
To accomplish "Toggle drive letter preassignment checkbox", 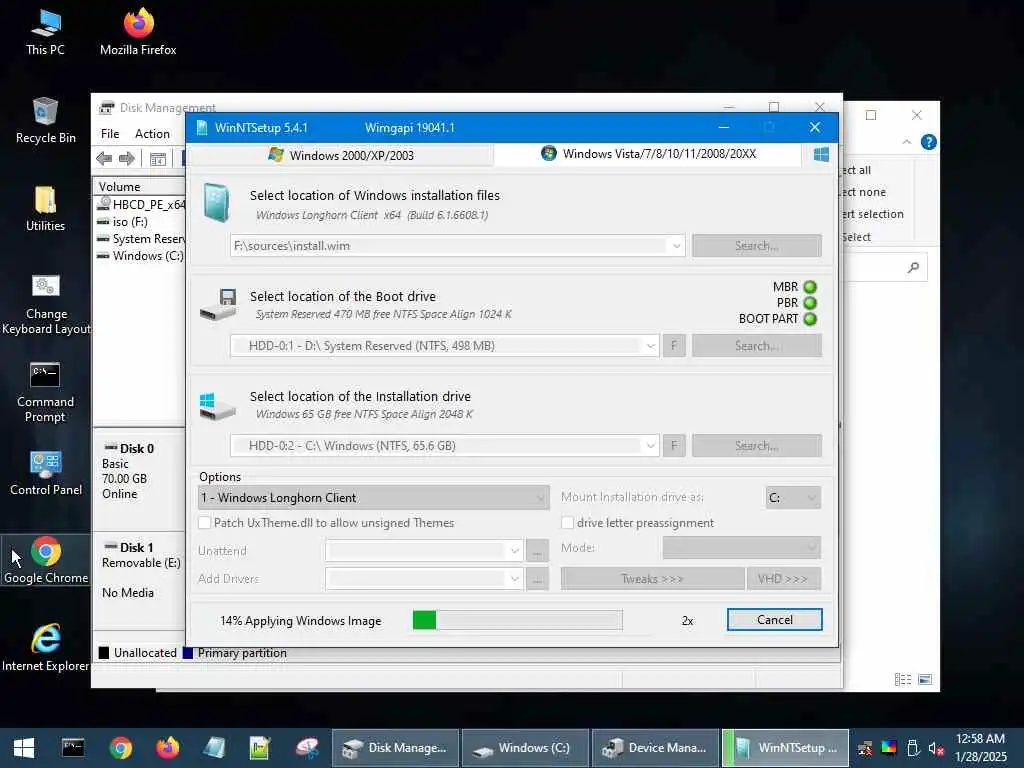I will click(568, 523).
